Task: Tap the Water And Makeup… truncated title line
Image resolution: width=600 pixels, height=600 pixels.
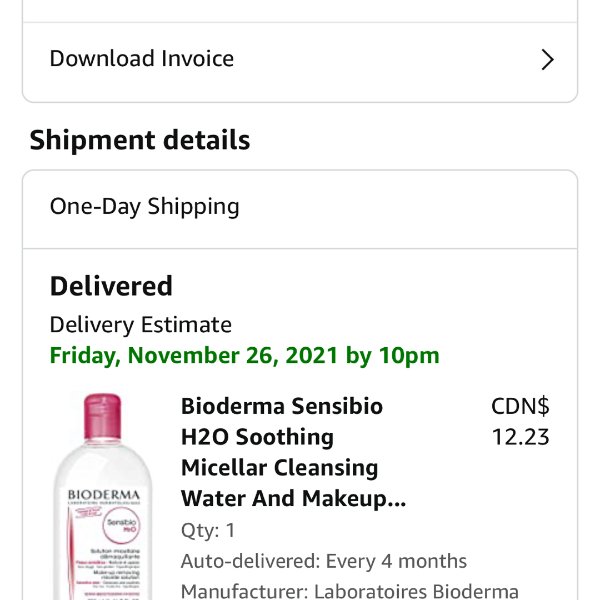Action: click(x=293, y=498)
